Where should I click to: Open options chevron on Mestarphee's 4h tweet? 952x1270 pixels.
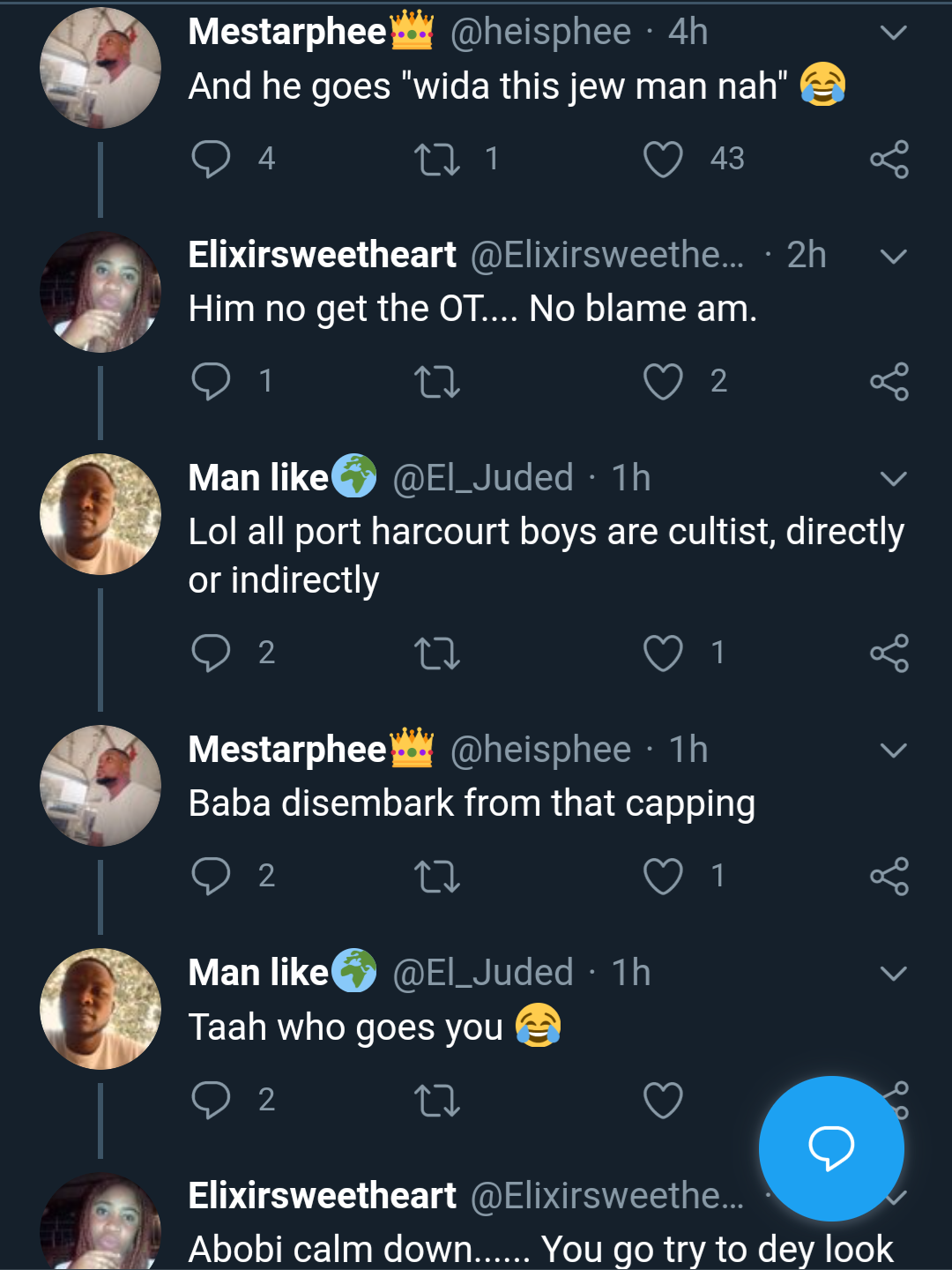point(893,34)
